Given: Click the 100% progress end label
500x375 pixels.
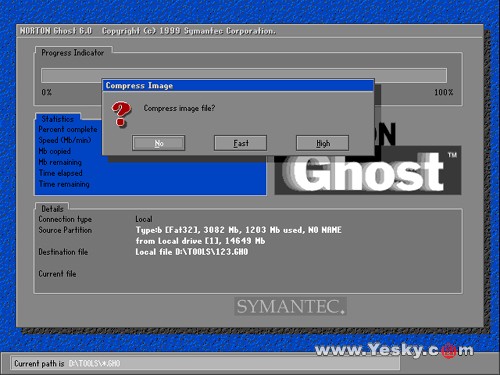Looking at the screenshot, I should click(x=444, y=92).
